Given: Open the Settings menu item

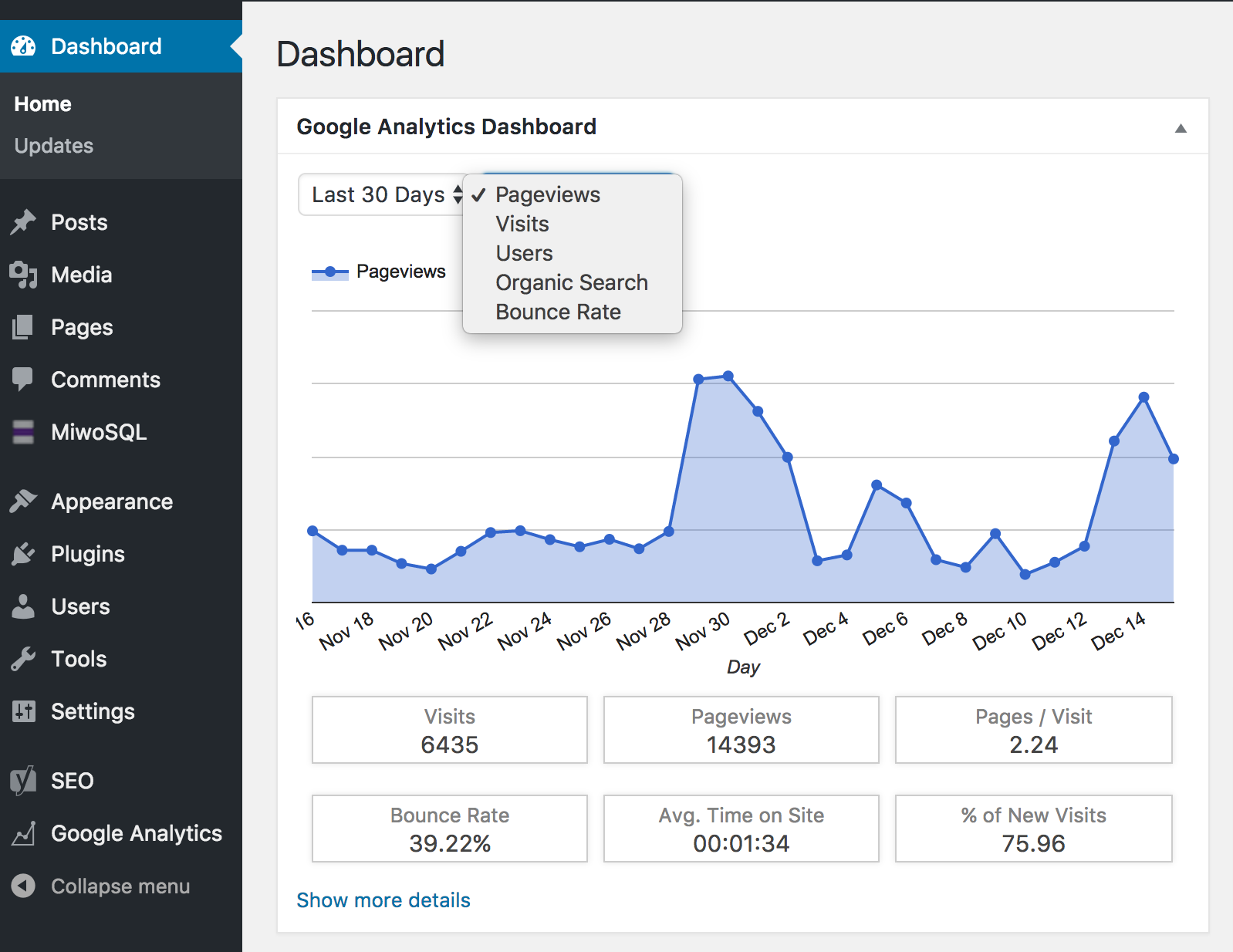Looking at the screenshot, I should coord(93,711).
